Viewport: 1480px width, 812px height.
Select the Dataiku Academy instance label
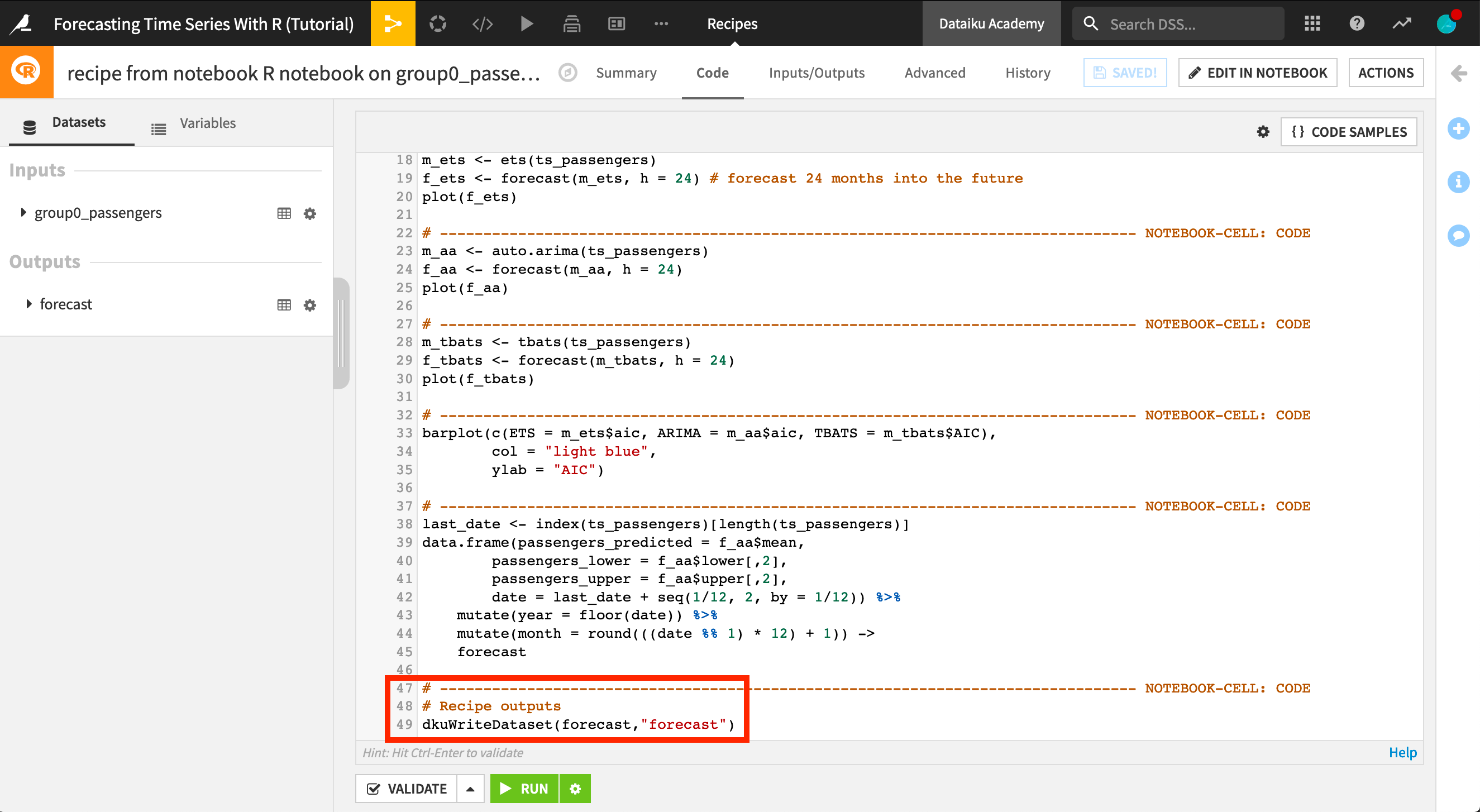992,23
